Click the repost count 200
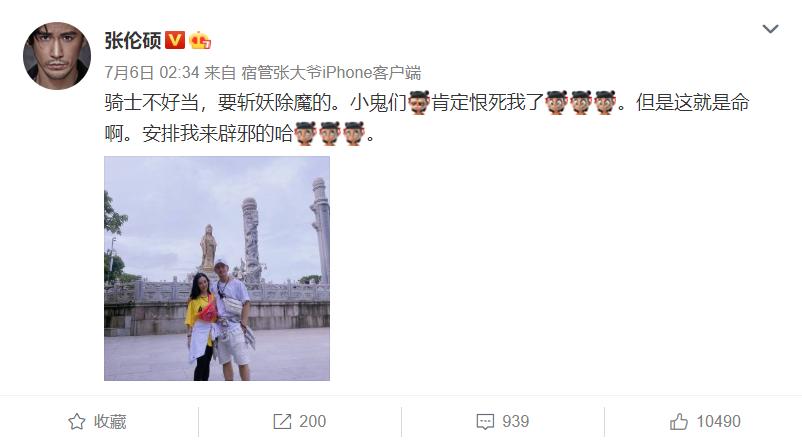 313,421
